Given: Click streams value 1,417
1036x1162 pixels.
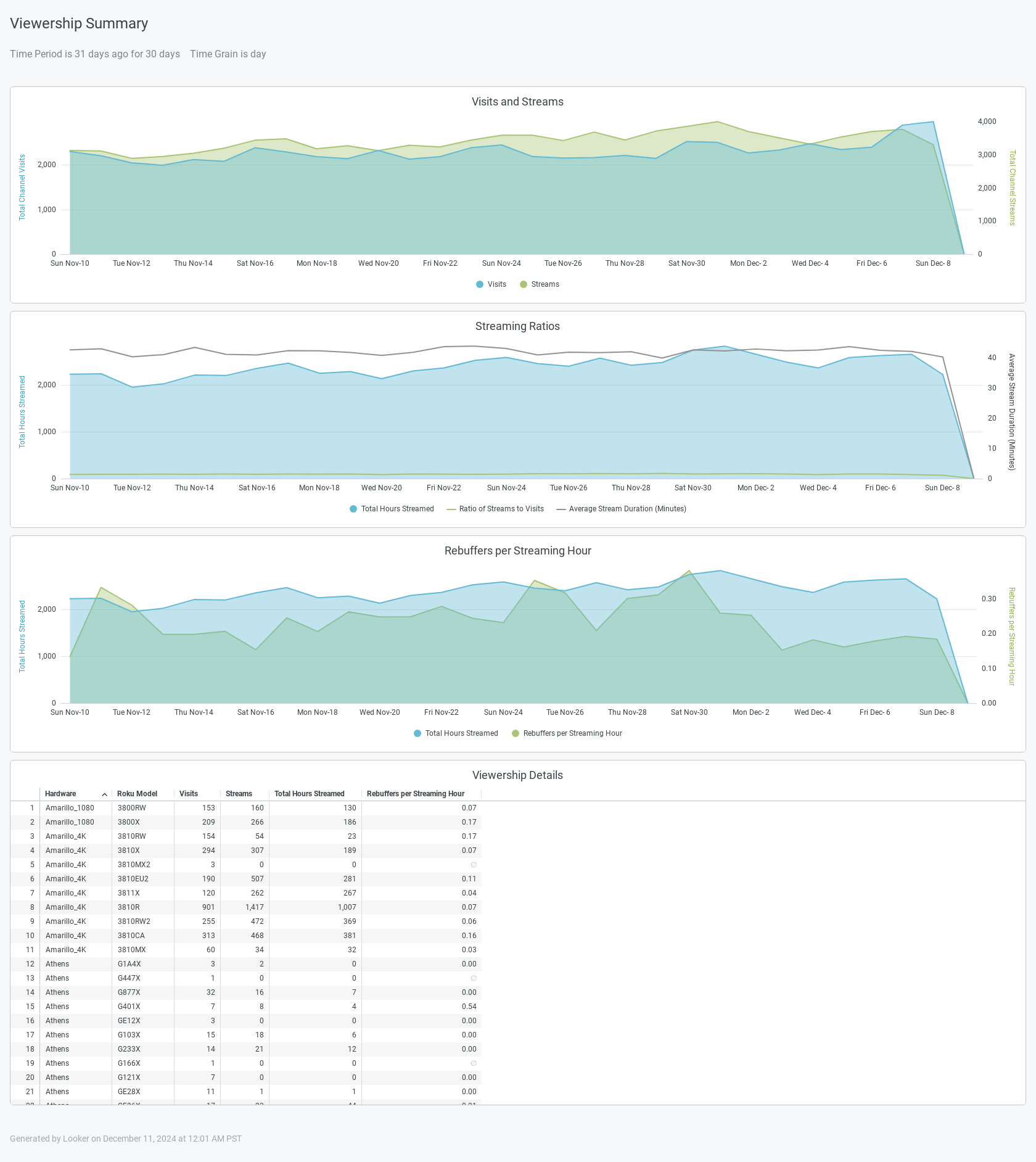Looking at the screenshot, I should tap(254, 907).
